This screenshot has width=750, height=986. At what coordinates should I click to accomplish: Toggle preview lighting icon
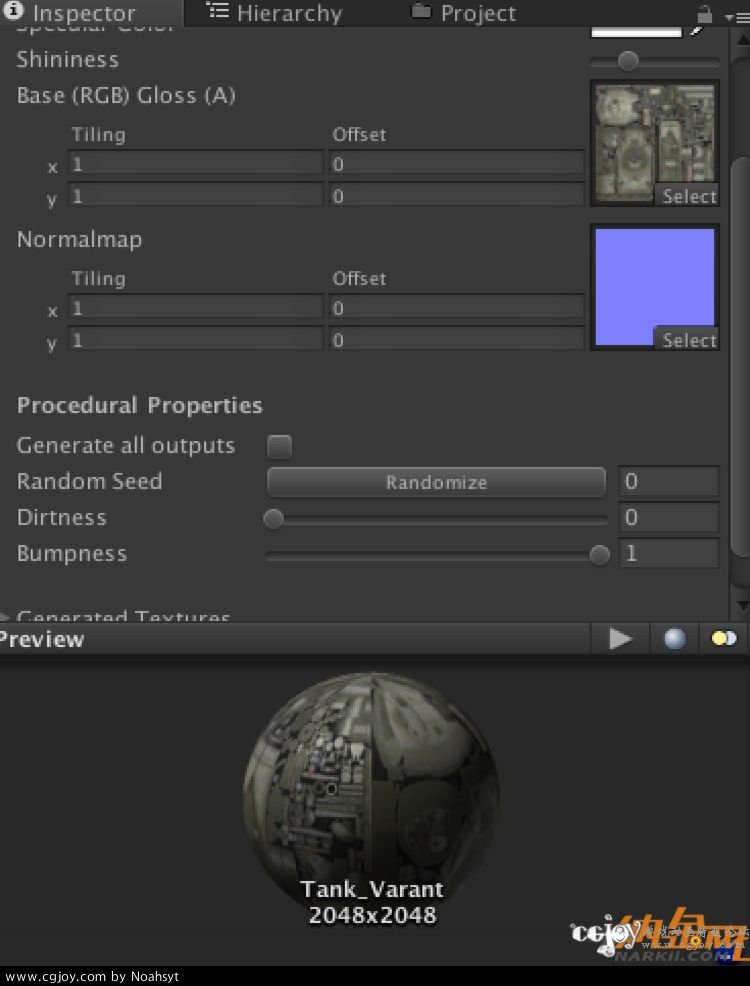724,639
